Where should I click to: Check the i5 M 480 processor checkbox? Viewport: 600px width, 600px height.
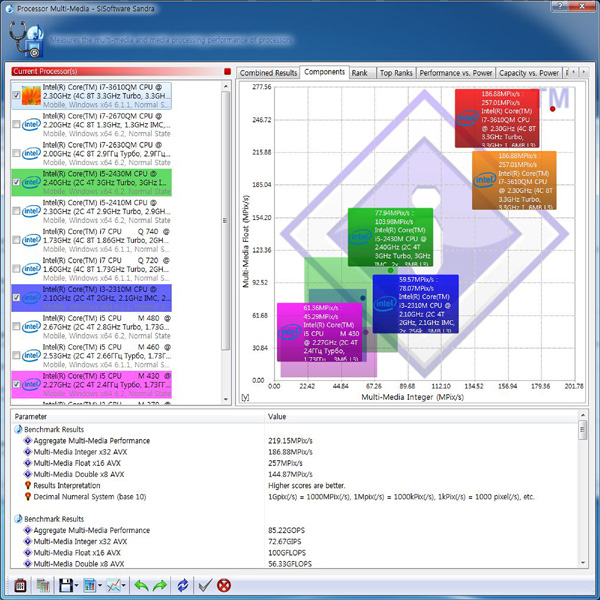coord(16,326)
